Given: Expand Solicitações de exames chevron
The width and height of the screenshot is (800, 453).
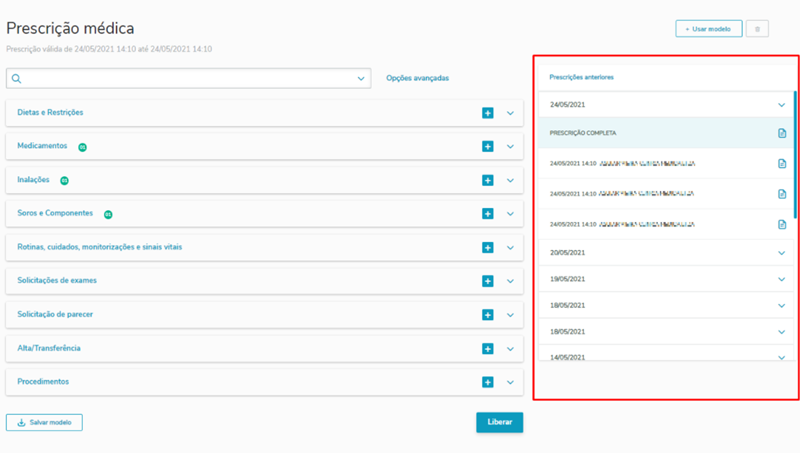Looking at the screenshot, I should (x=510, y=282).
